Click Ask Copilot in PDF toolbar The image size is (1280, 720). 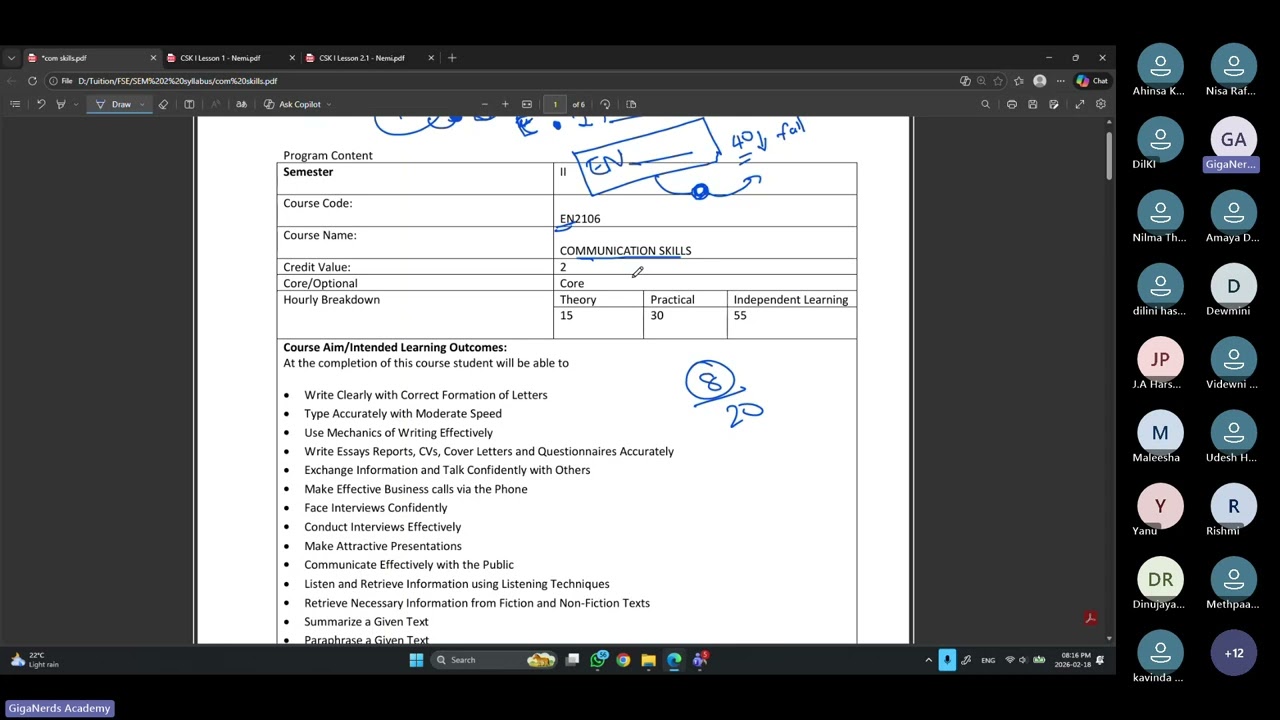[292, 104]
